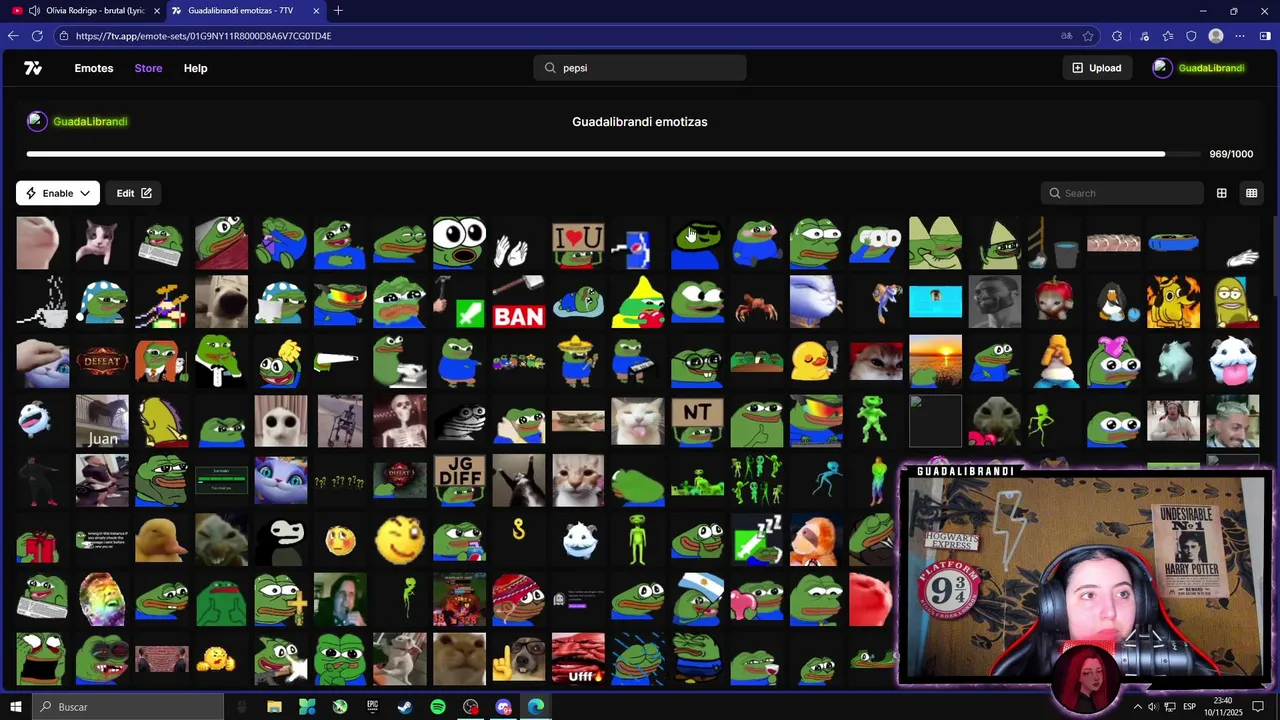
Task: Select the winking yellow emoji emote
Action: 400,540
